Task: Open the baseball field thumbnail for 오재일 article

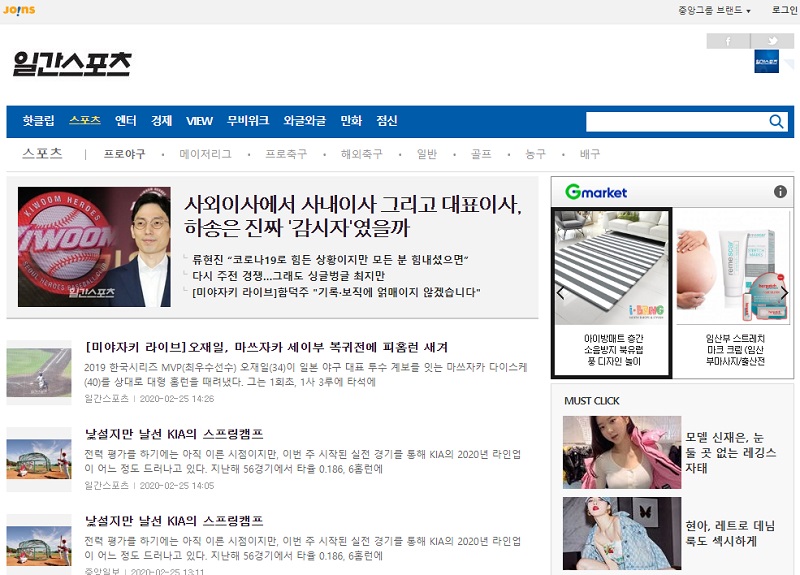Action: 39,373
